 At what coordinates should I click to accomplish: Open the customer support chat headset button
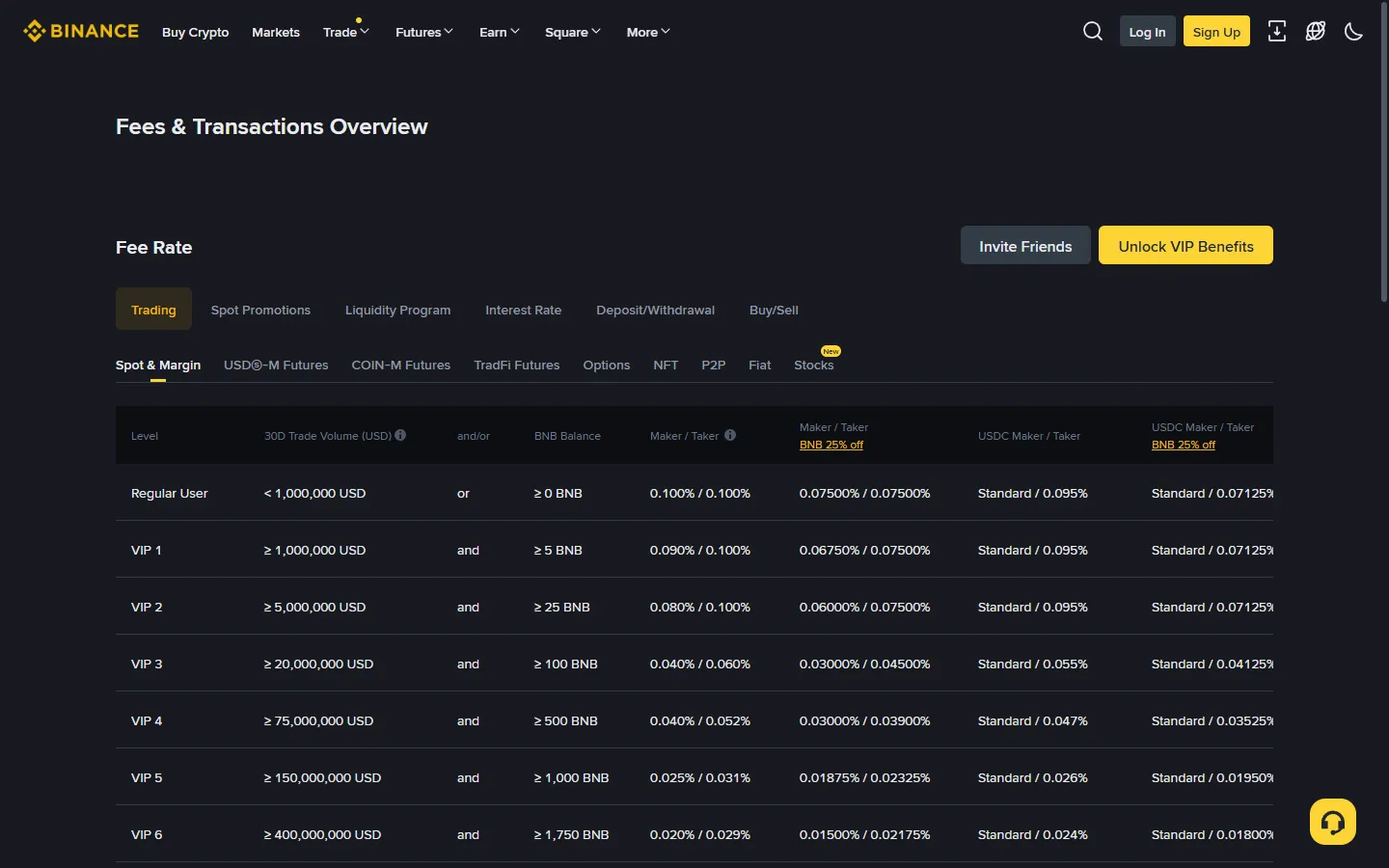[x=1333, y=822]
